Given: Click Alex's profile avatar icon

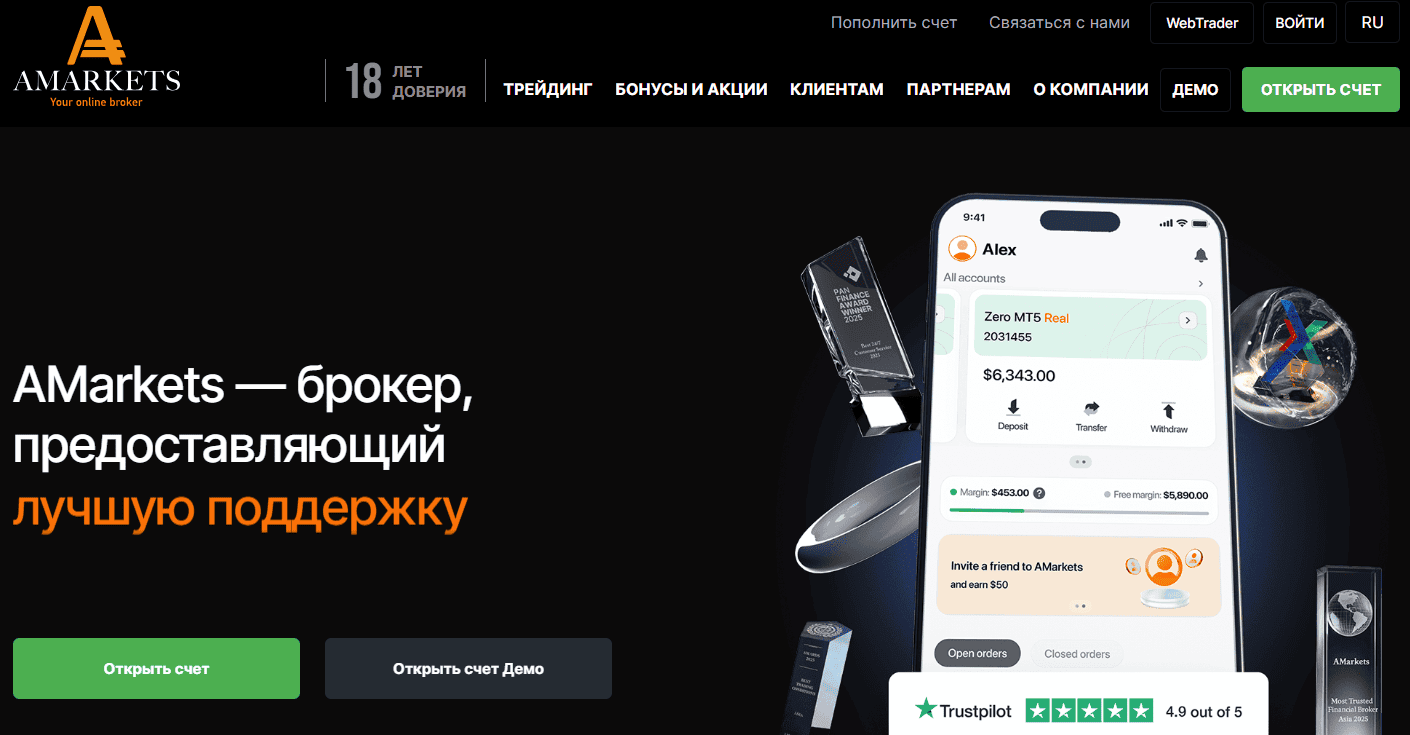Looking at the screenshot, I should (x=962, y=249).
